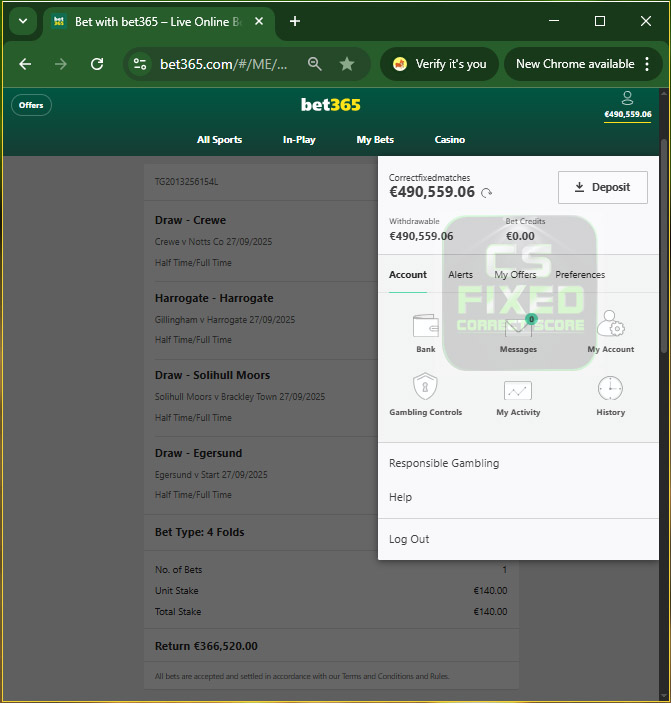The image size is (671, 703).
Task: Click the Deposit button
Action: click(x=602, y=187)
